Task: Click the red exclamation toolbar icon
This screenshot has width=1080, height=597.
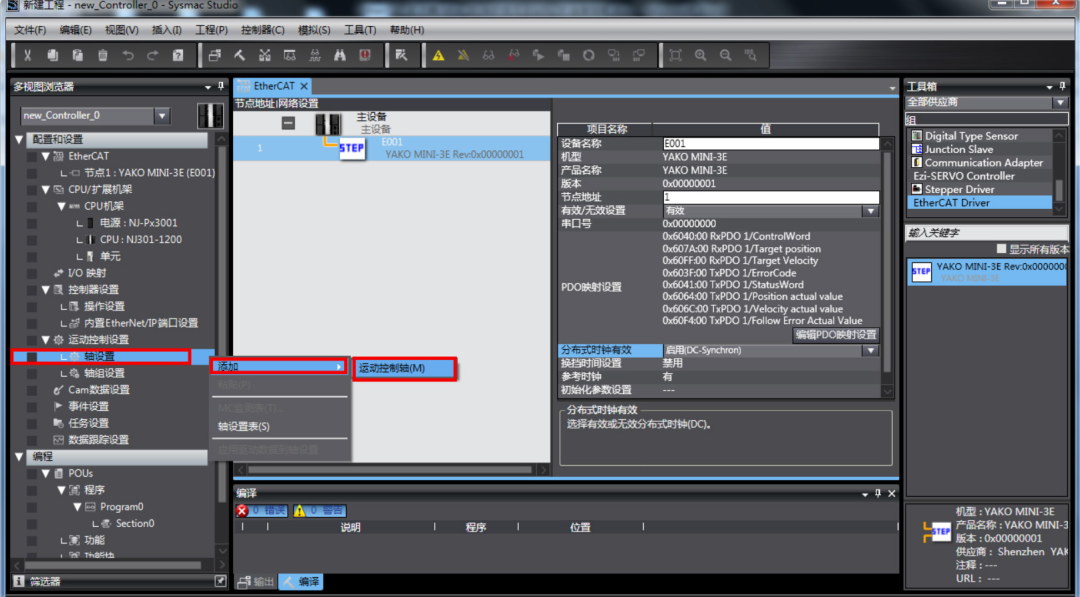Action: click(365, 55)
